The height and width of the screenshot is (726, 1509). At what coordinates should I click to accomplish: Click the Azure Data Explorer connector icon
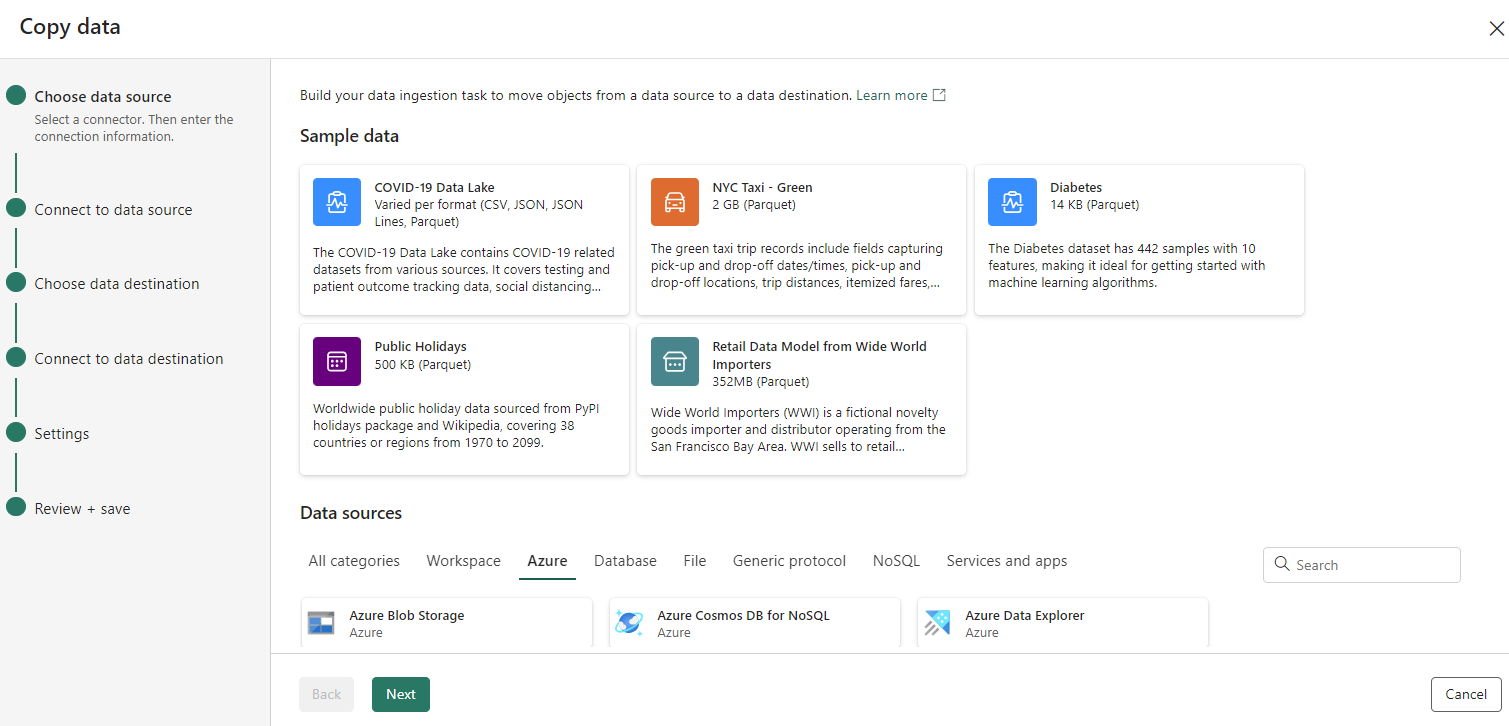click(937, 622)
